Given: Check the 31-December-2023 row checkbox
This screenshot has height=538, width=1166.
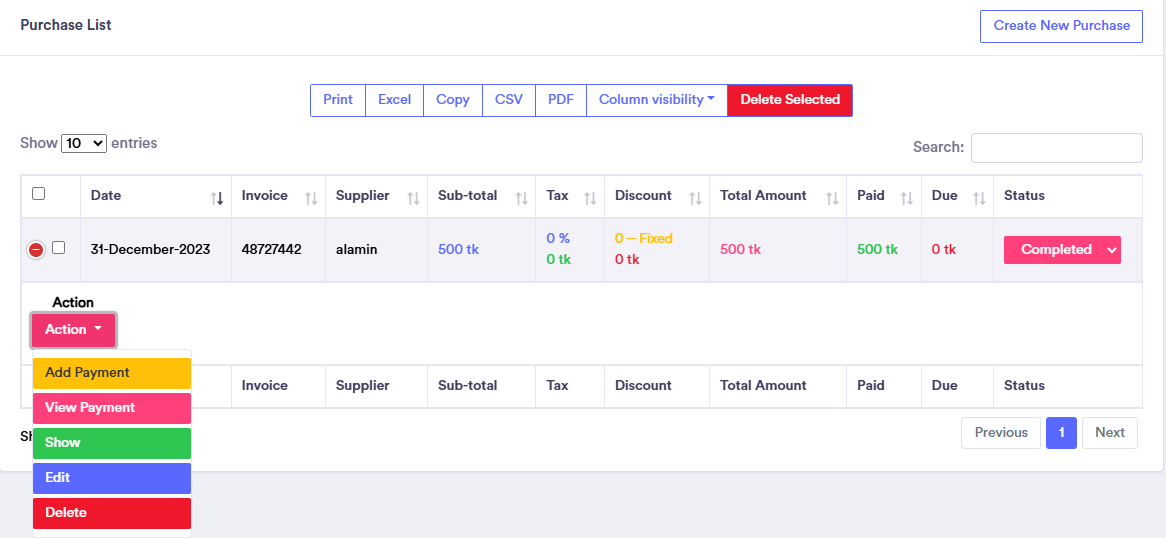Looking at the screenshot, I should pyautogui.click(x=58, y=247).
